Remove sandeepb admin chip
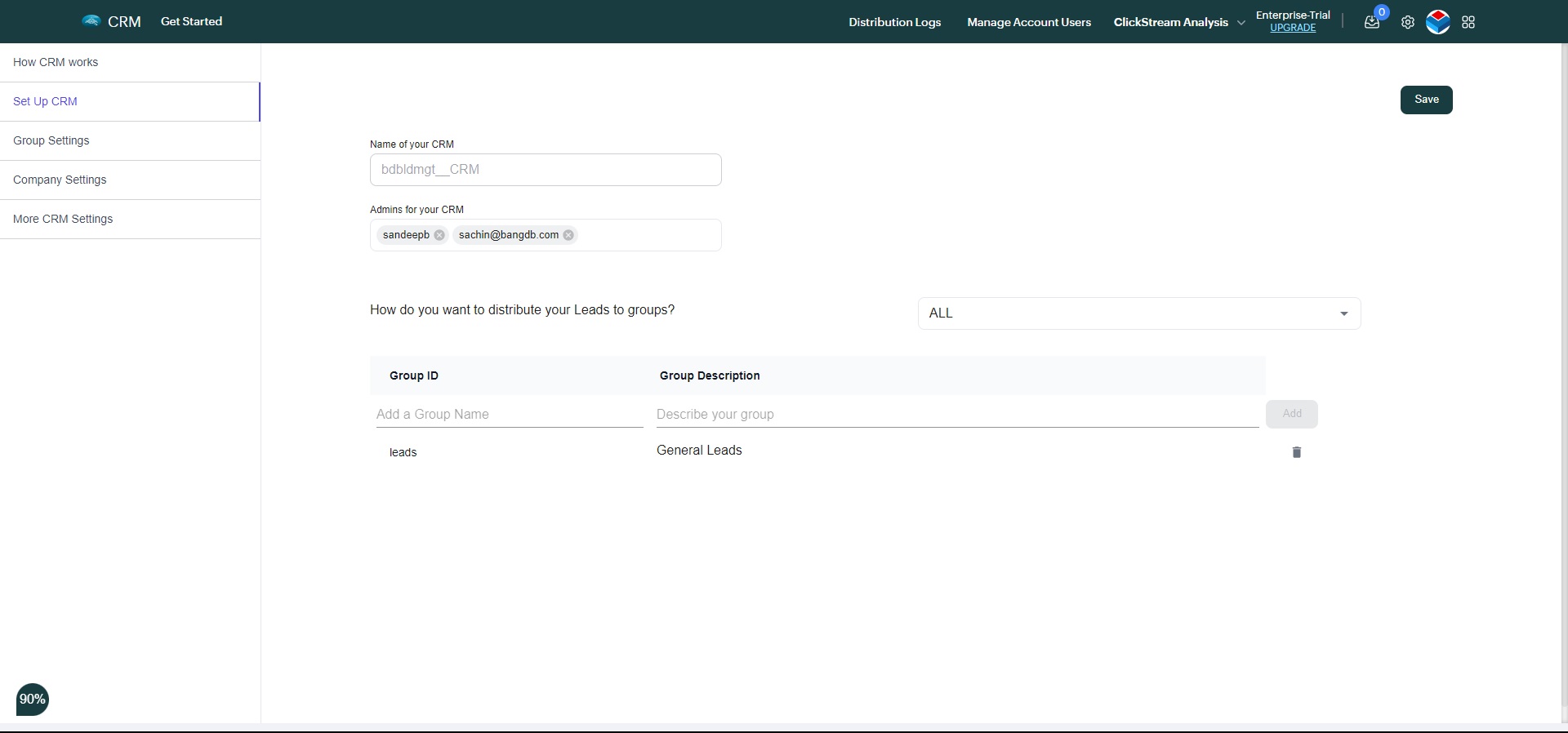The width and height of the screenshot is (1568, 733). click(439, 235)
